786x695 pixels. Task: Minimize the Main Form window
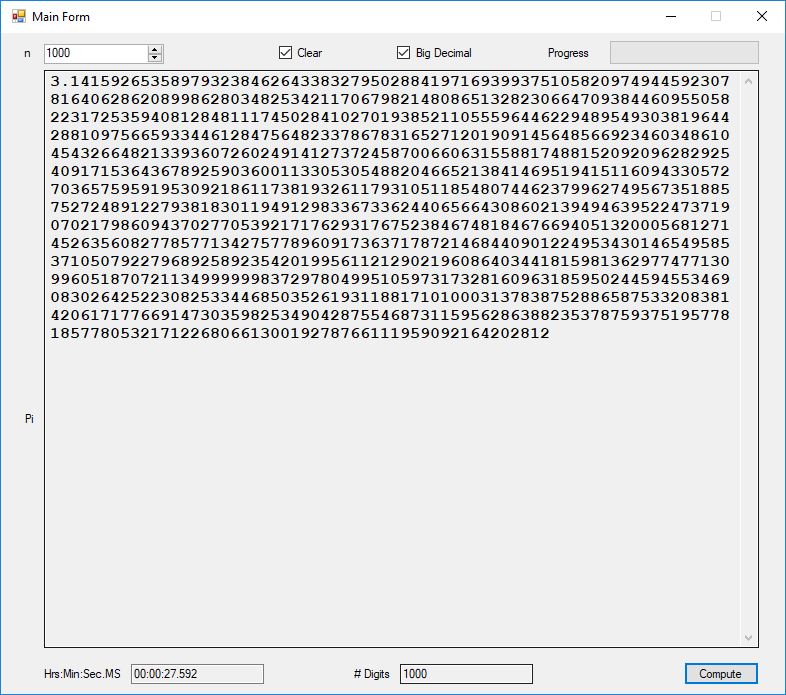pyautogui.click(x=669, y=16)
